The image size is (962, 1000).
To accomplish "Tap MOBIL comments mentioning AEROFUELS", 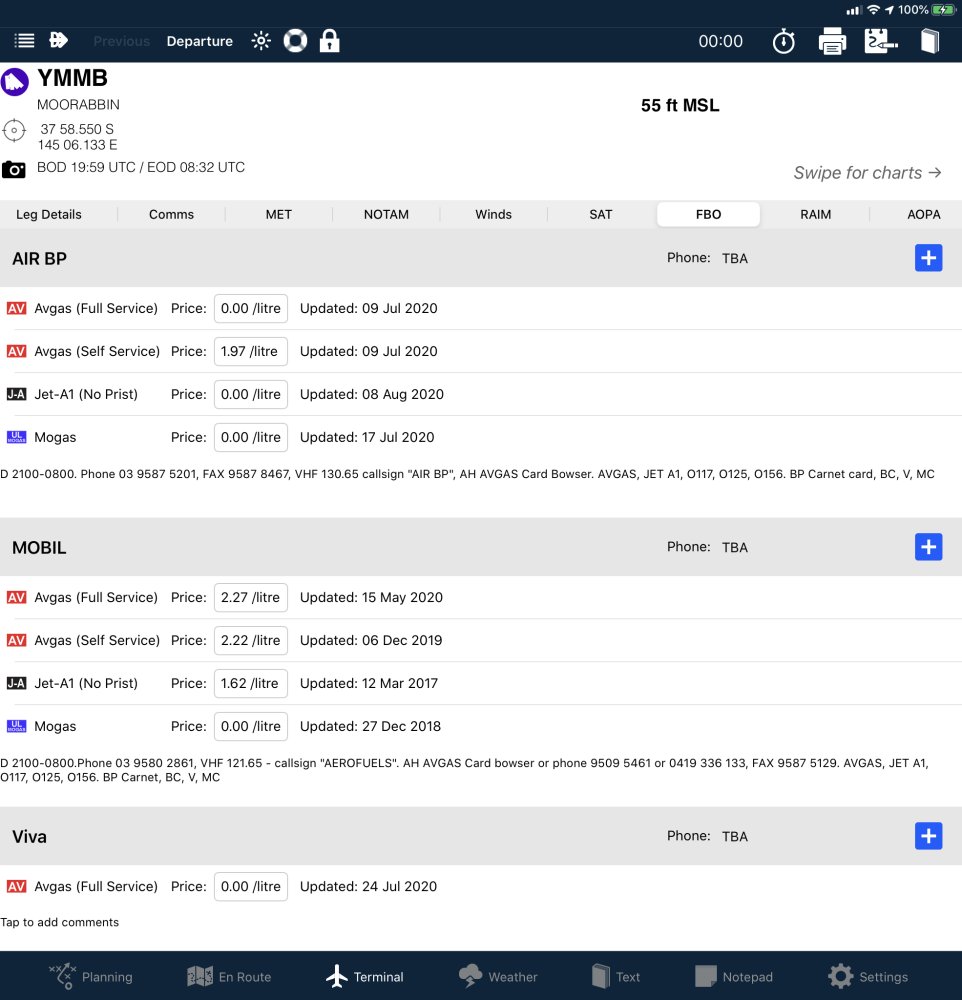I will [x=464, y=770].
